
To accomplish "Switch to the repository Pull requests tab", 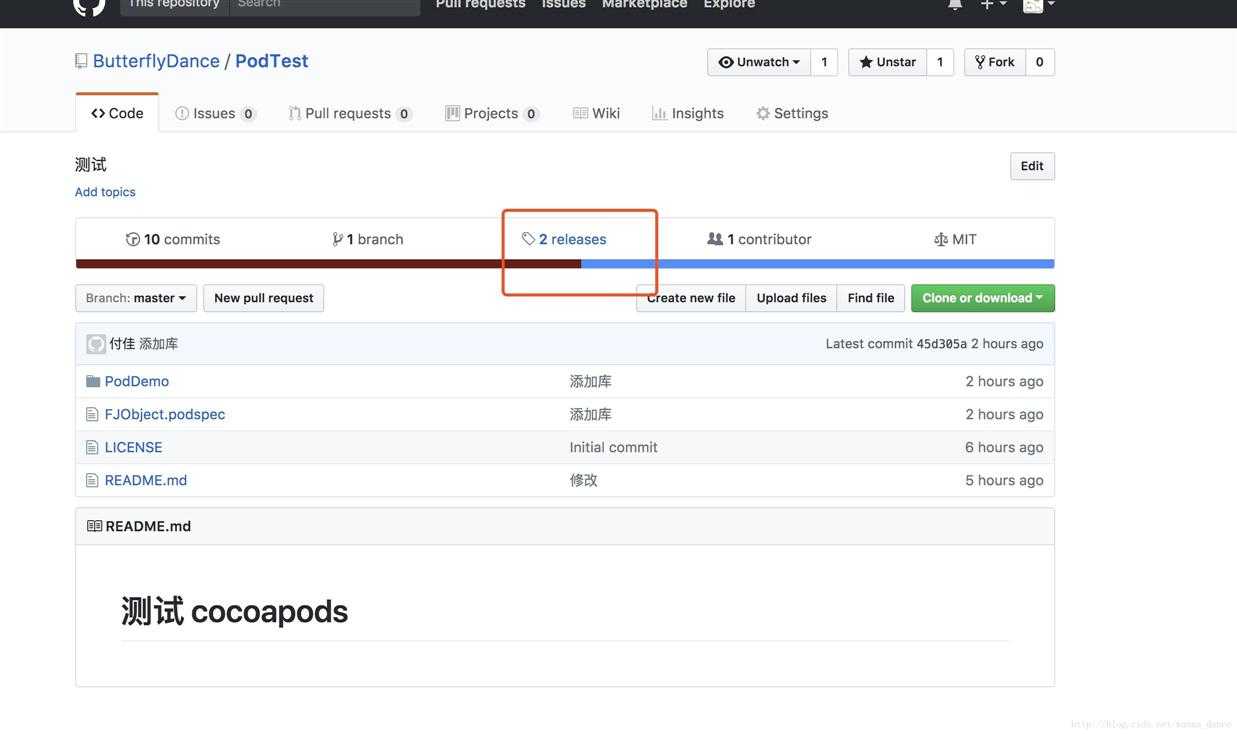I will (x=350, y=113).
